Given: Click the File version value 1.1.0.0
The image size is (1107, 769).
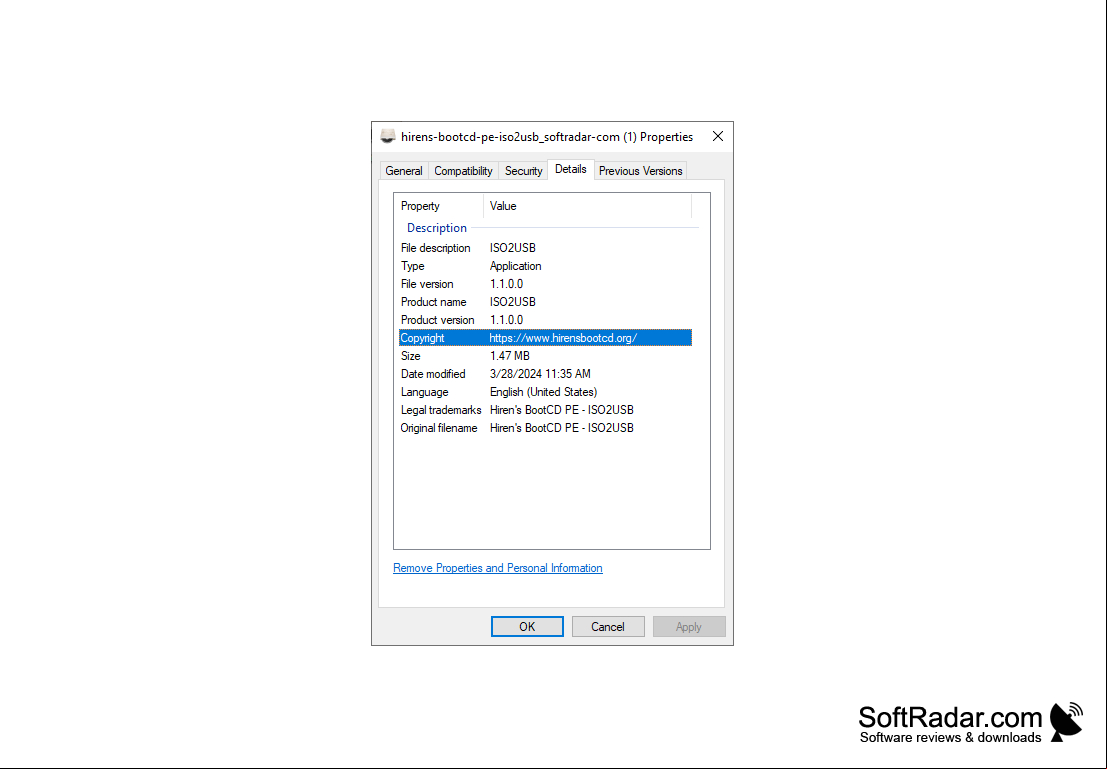Looking at the screenshot, I should (x=506, y=284).
